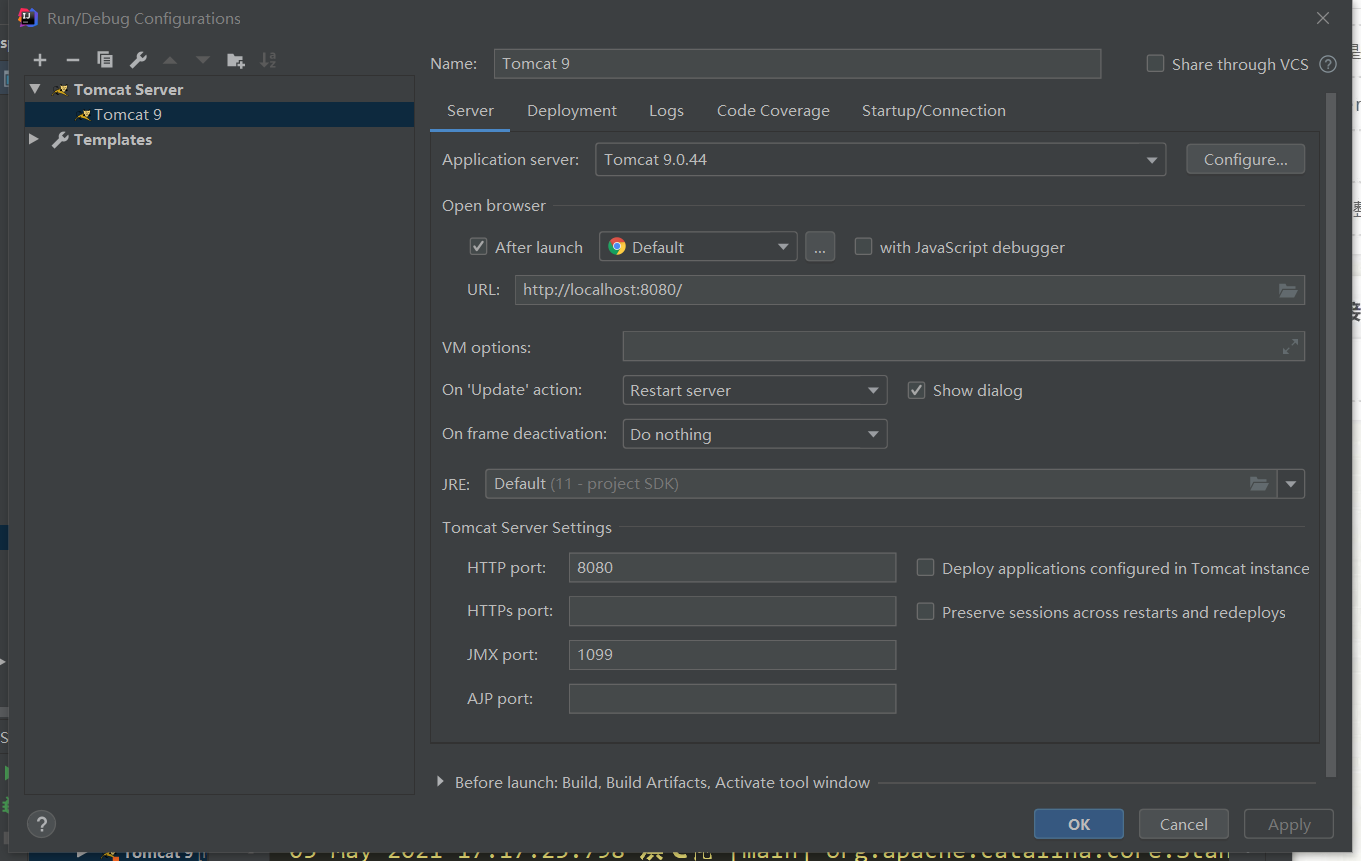The height and width of the screenshot is (861, 1361).
Task: Click the HTTP port input field
Action: 732,567
